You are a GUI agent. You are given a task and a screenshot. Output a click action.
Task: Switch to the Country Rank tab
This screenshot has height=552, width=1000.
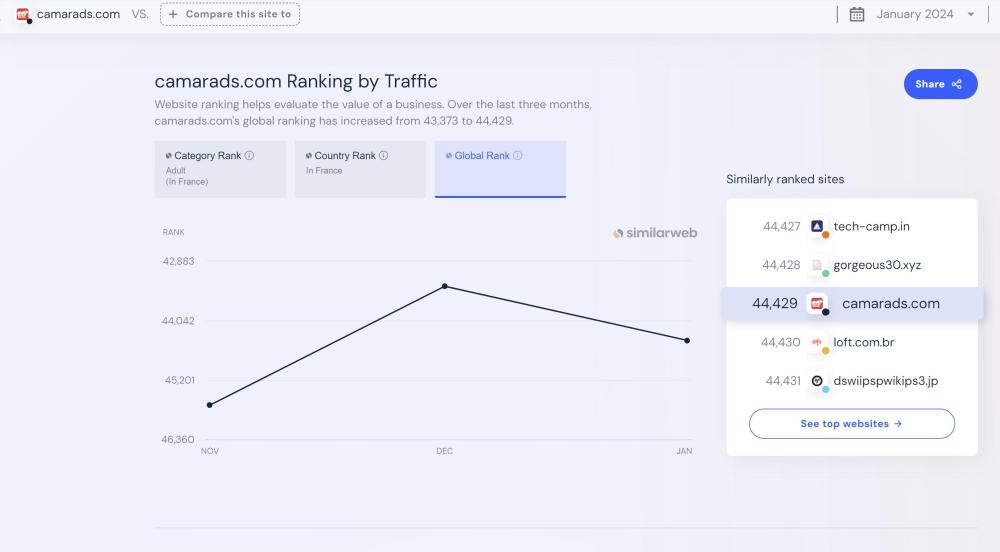point(360,169)
